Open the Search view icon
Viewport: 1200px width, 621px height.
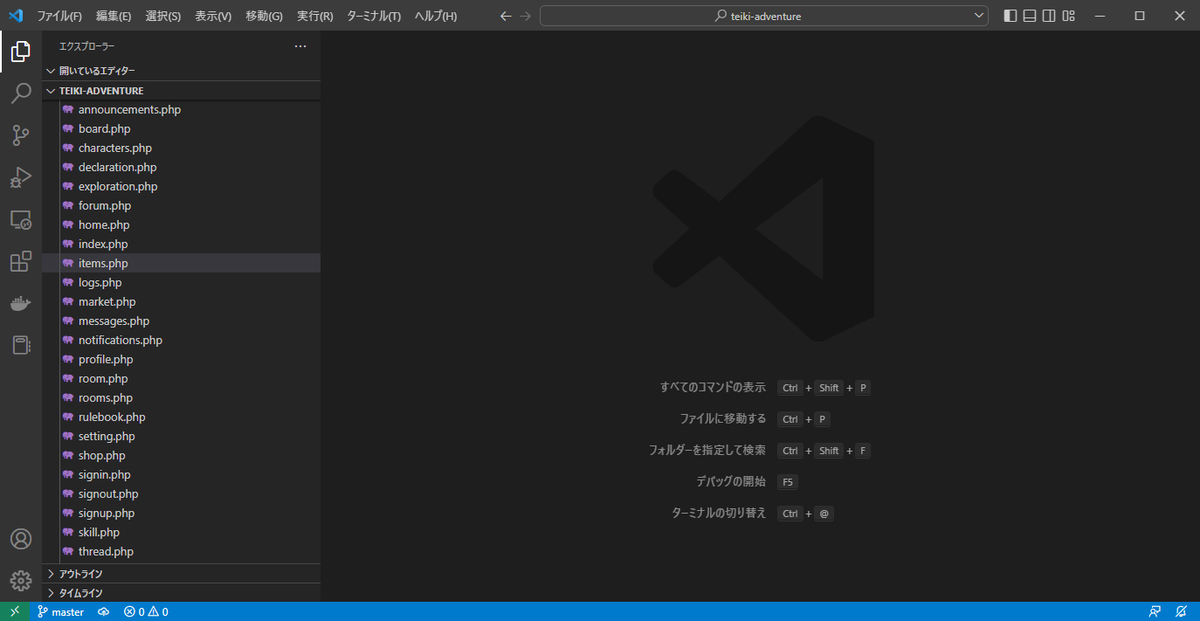coord(20,94)
